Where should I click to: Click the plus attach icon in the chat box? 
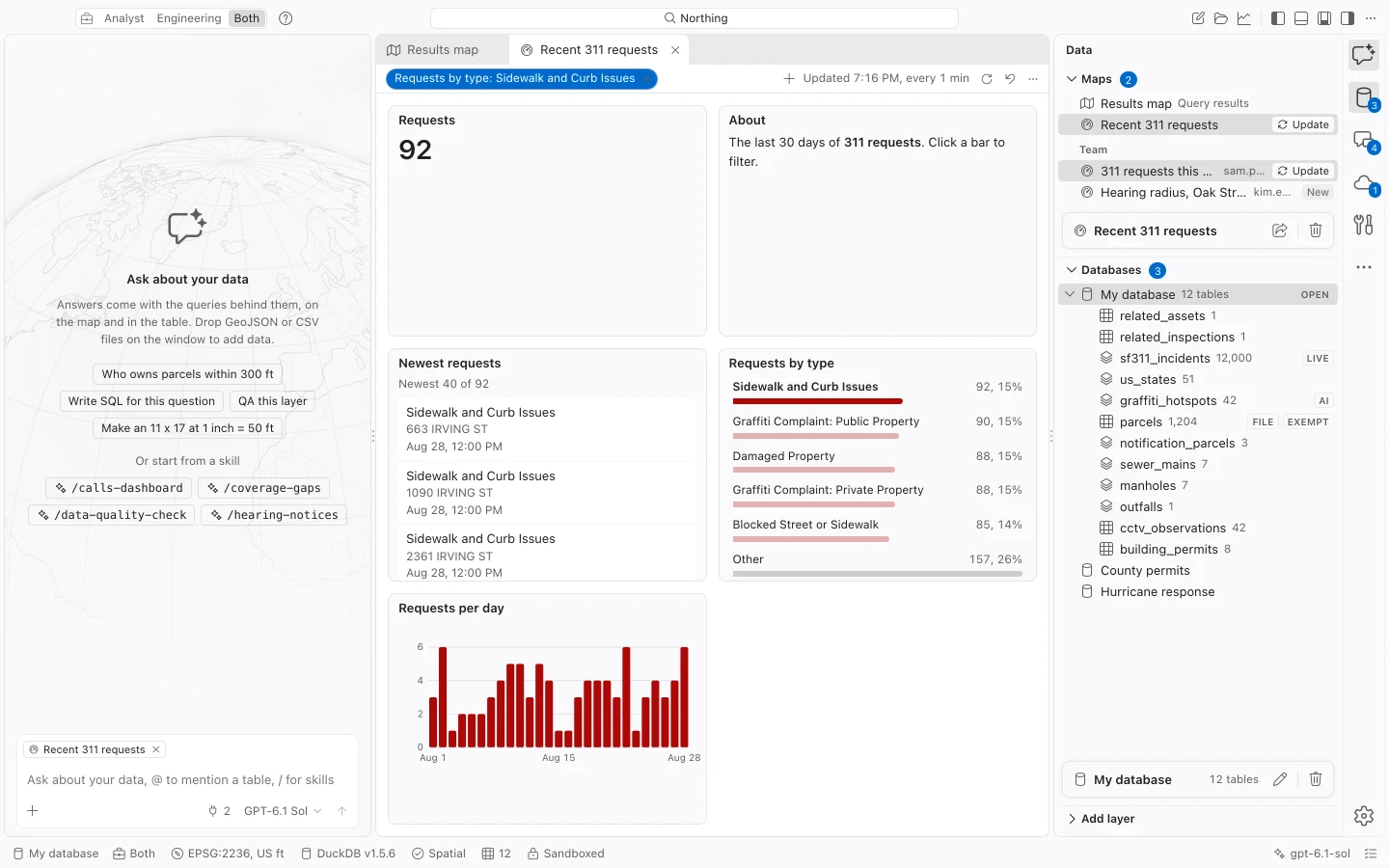(x=33, y=811)
